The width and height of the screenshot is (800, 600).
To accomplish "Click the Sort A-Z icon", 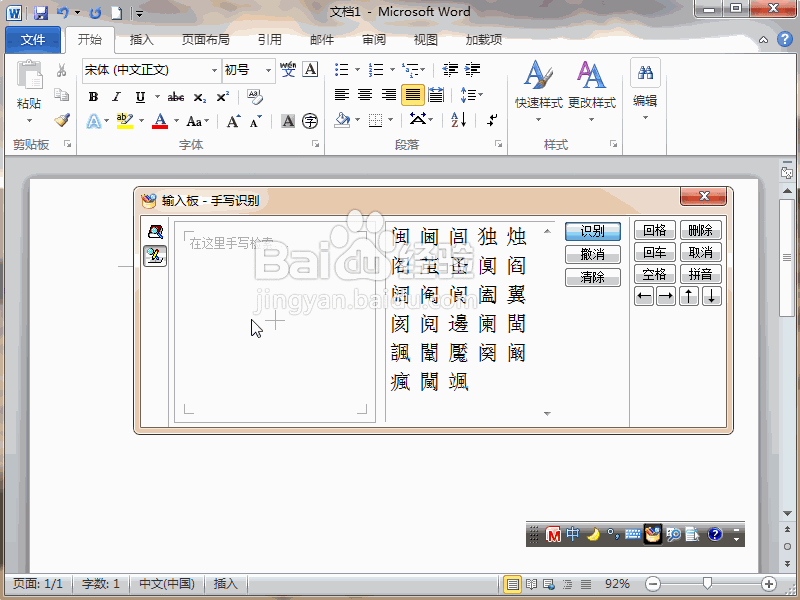I will (459, 120).
